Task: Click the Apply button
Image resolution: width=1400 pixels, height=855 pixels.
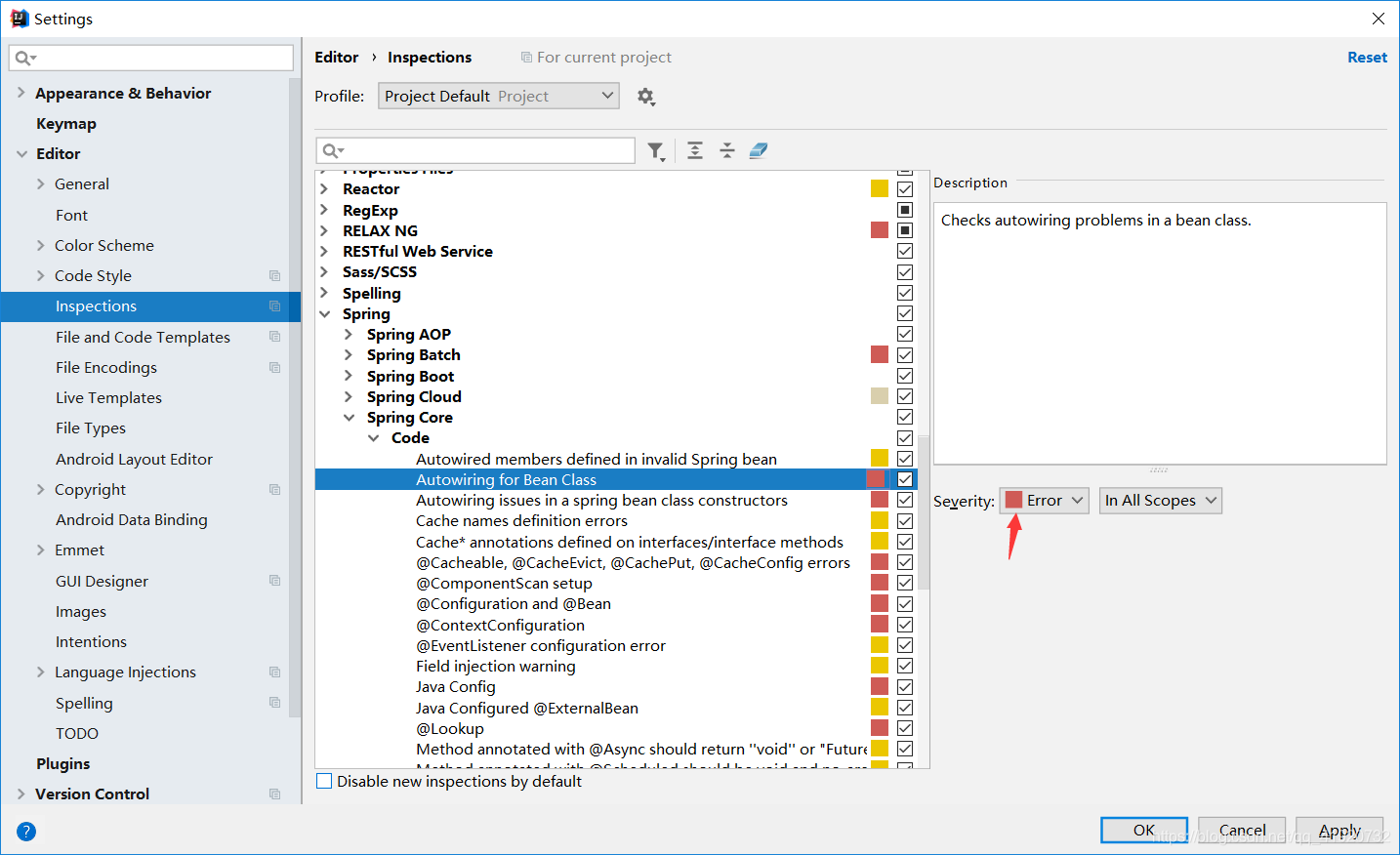Action: (x=1339, y=831)
